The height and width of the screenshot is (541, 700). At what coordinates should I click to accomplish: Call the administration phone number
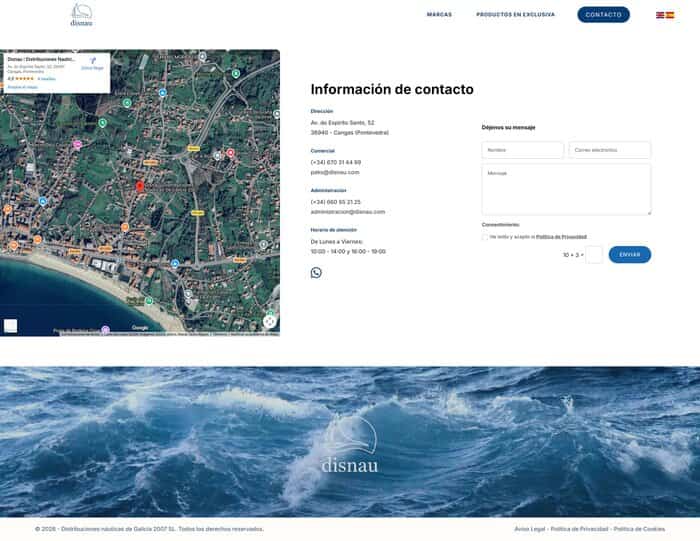tap(336, 202)
